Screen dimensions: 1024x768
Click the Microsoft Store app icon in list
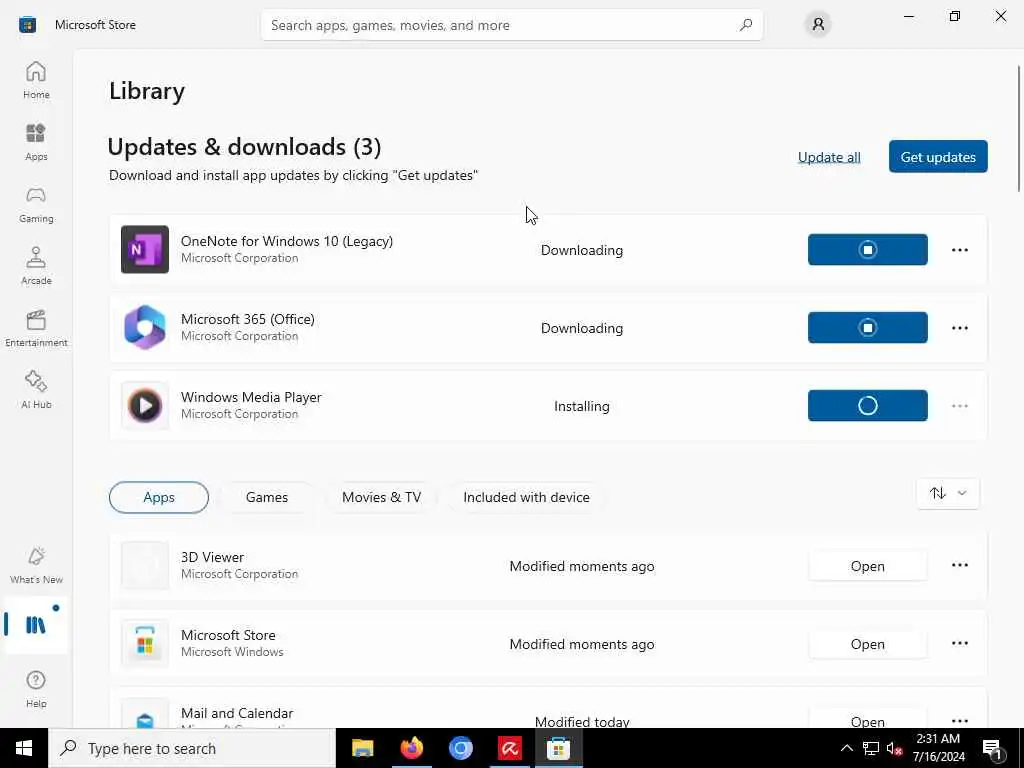click(x=145, y=643)
